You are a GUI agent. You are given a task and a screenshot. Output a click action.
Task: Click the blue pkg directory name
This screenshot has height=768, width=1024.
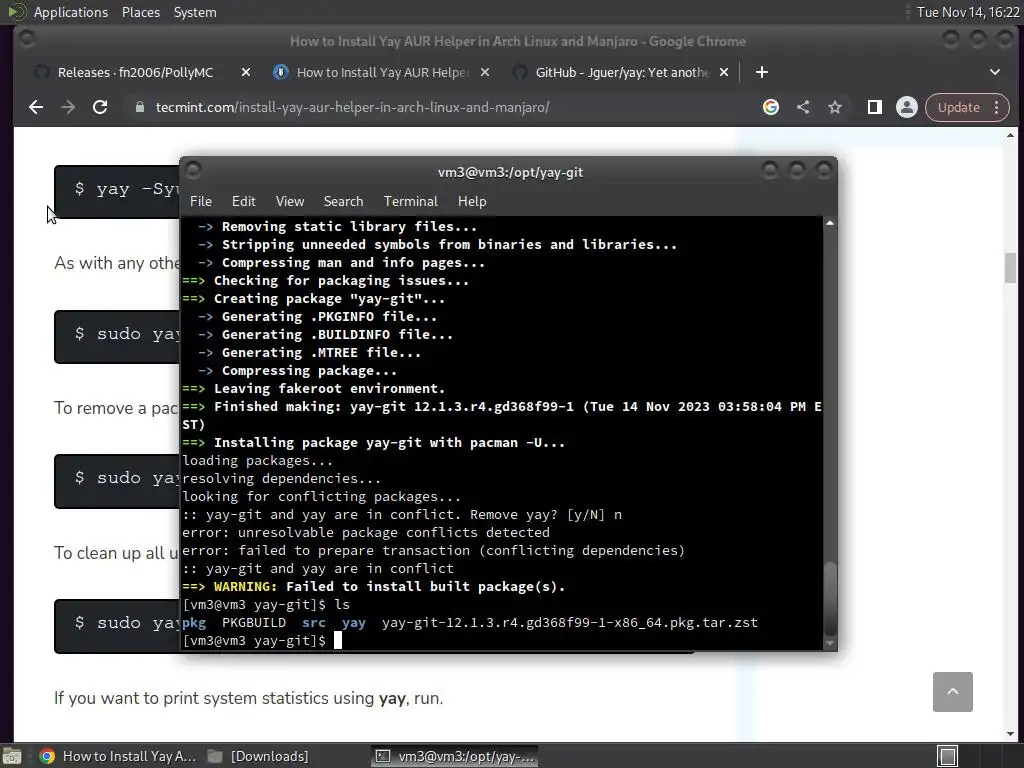[194, 622]
